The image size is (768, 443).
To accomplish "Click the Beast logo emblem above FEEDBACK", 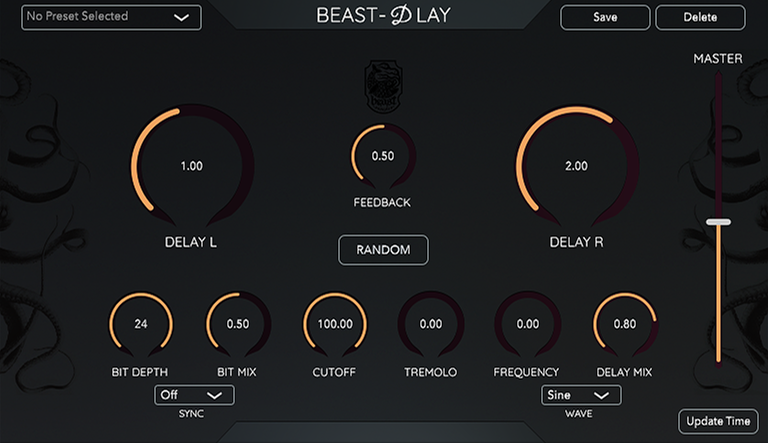I will (x=384, y=87).
